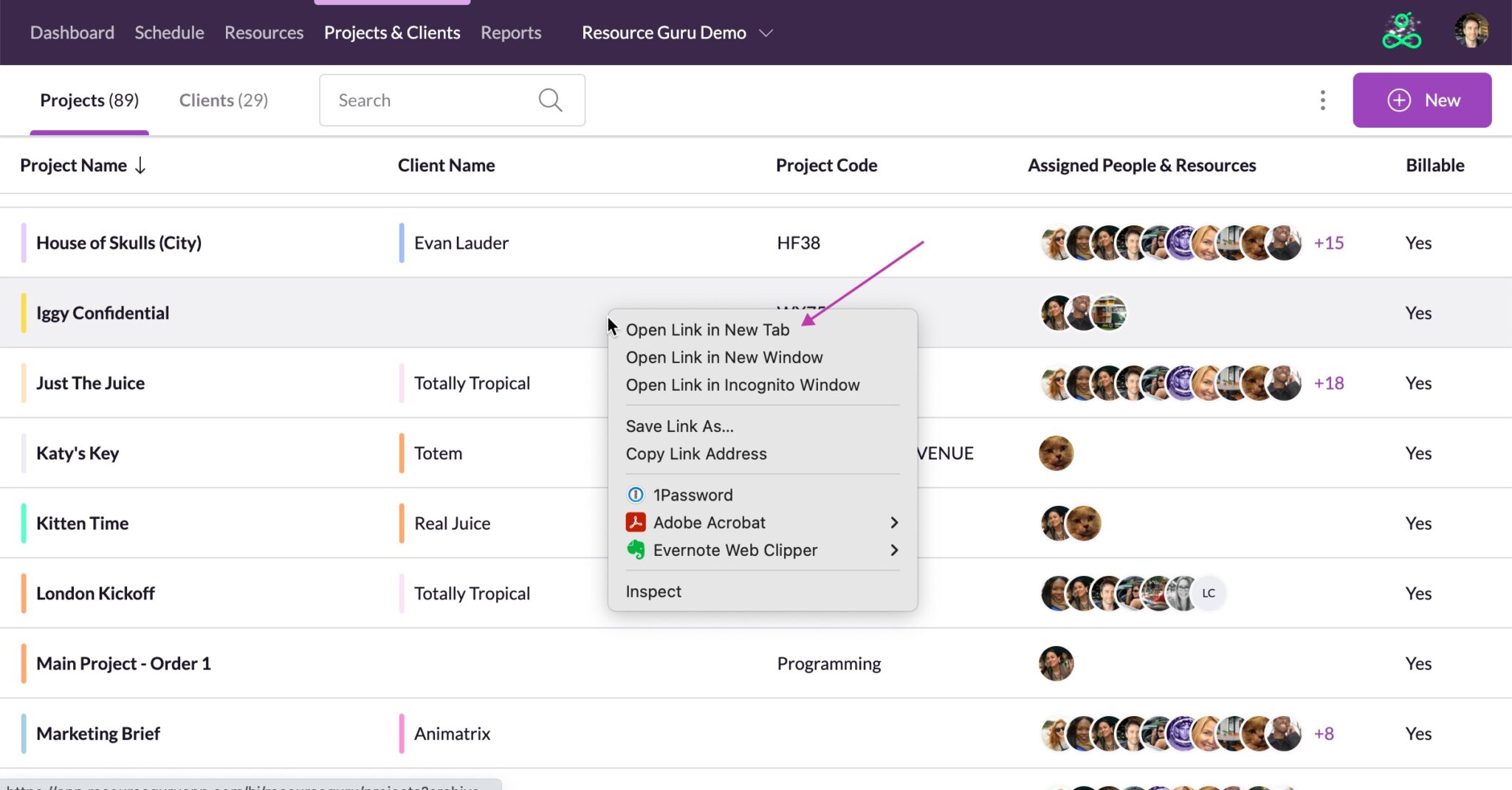Click the sort arrow next to Project Name
1512x790 pixels.
(140, 165)
